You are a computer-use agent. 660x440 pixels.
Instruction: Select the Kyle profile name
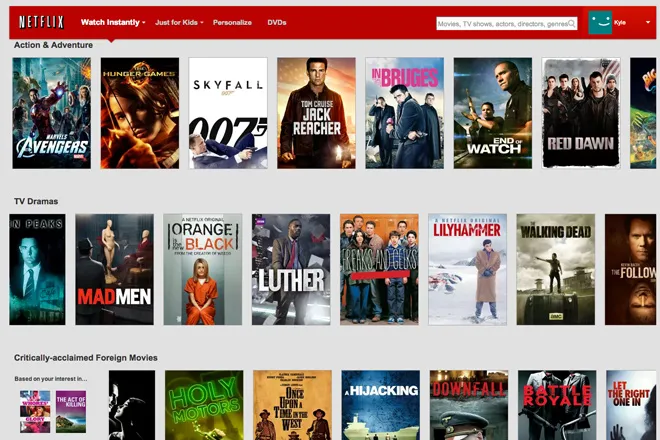tap(620, 23)
